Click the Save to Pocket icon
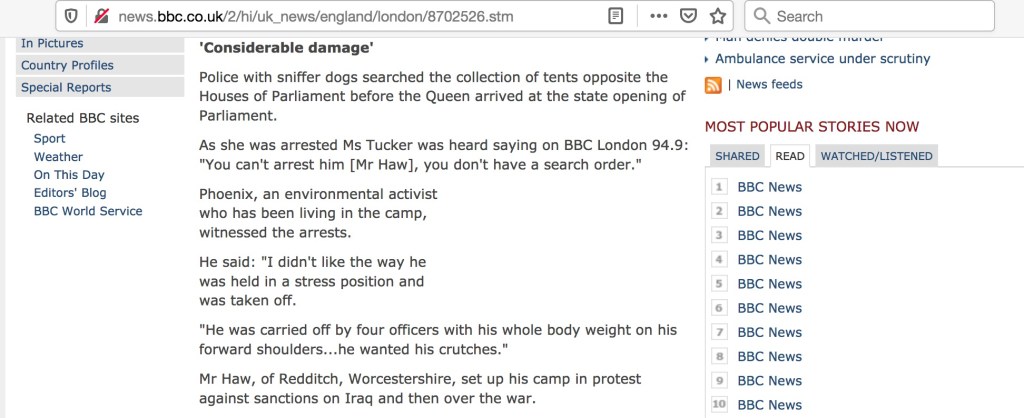Screen dimensions: 1024x418 (x=688, y=16)
